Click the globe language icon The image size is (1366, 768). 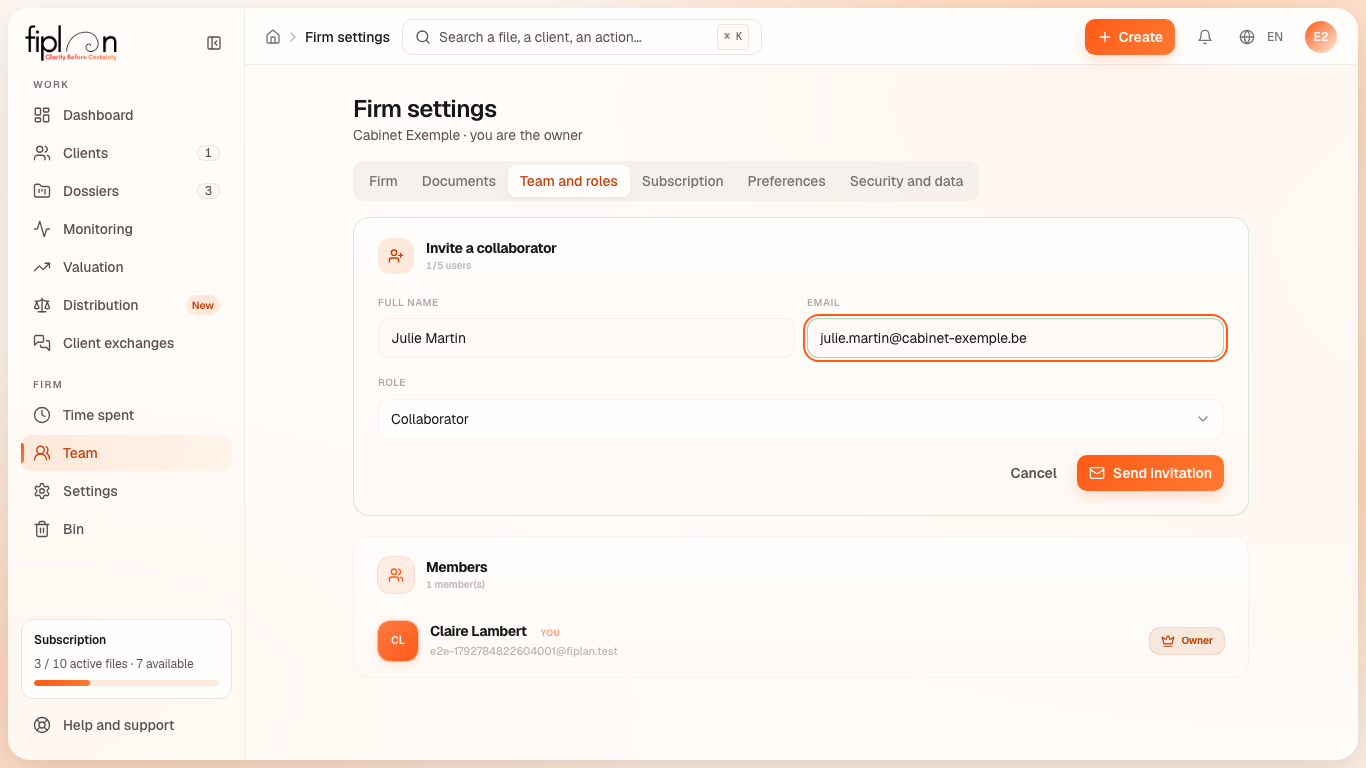point(1247,37)
